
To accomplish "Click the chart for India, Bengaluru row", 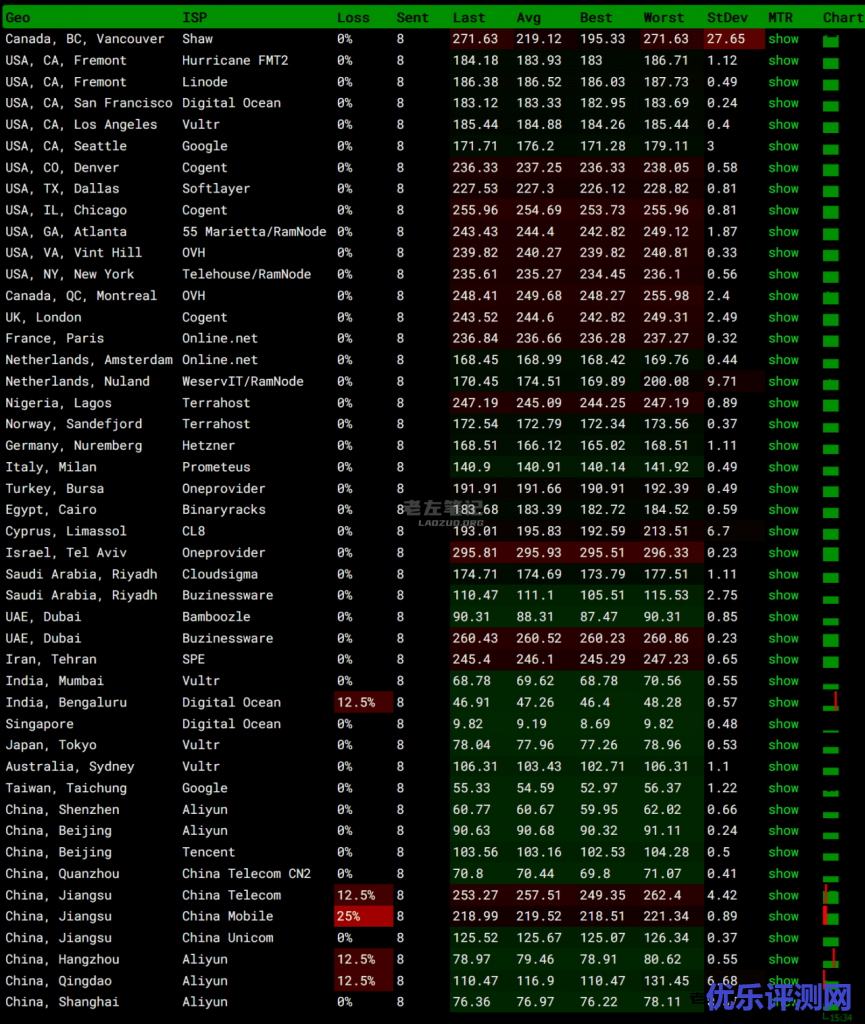I will (831, 702).
